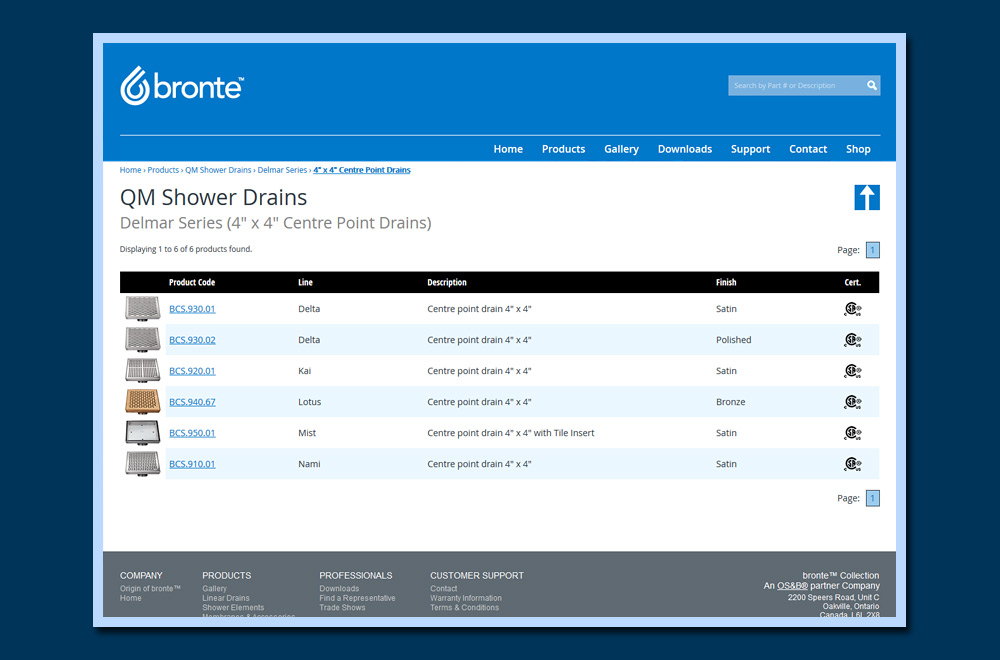Open footer Find a Representative link
1000x660 pixels.
pos(357,598)
